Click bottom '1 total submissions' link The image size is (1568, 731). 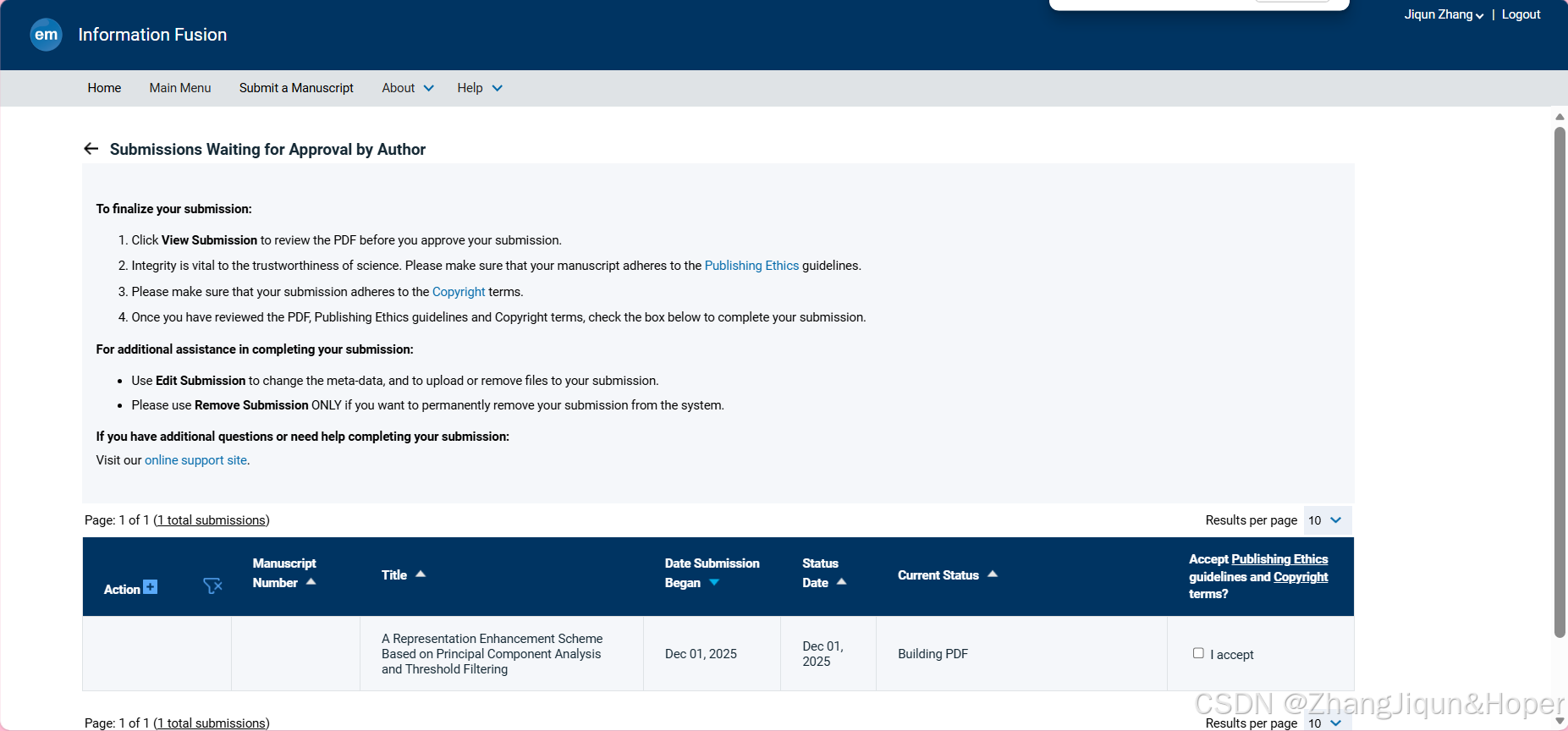coord(212,723)
